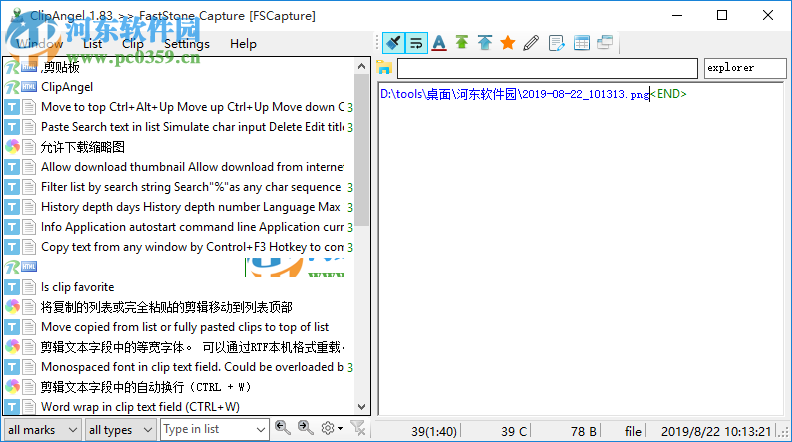Click the 2019/8/22 10:13:21 timestamp
Image resolution: width=792 pixels, height=442 pixels.
(x=716, y=431)
